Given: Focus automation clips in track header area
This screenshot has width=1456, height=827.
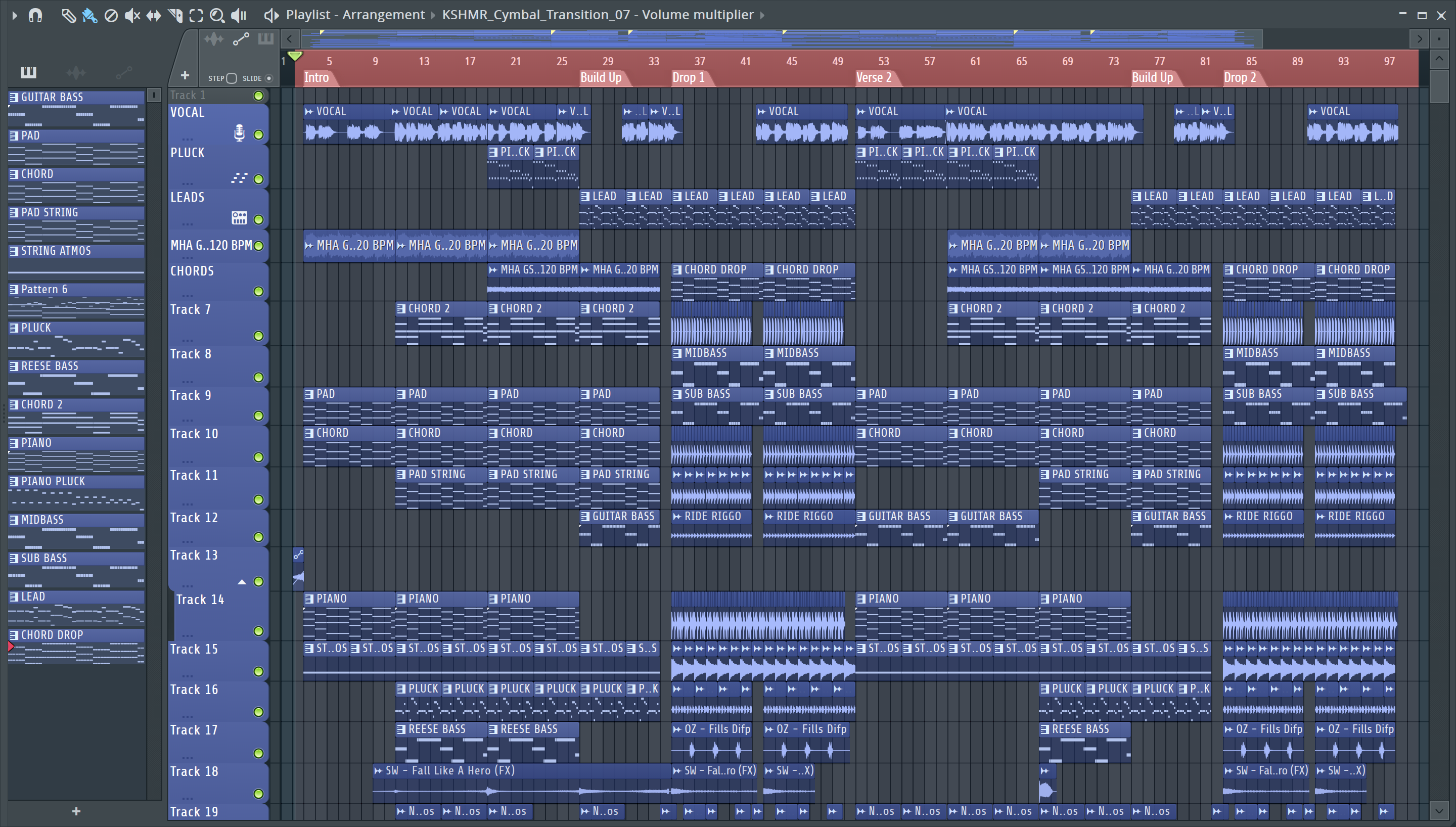Looking at the screenshot, I should (241, 39).
